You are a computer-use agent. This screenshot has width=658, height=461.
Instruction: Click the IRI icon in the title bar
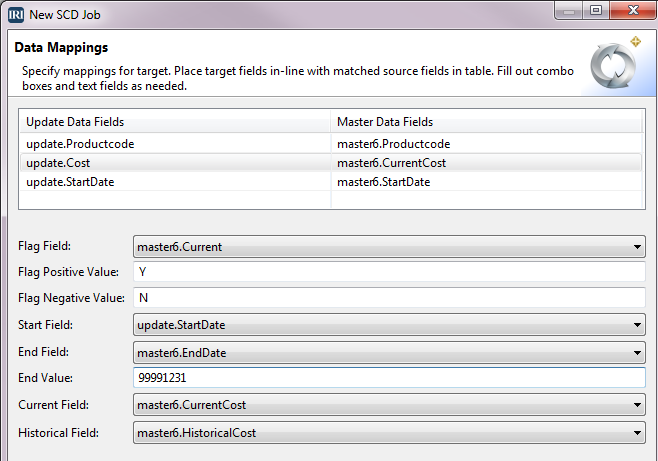point(16,15)
